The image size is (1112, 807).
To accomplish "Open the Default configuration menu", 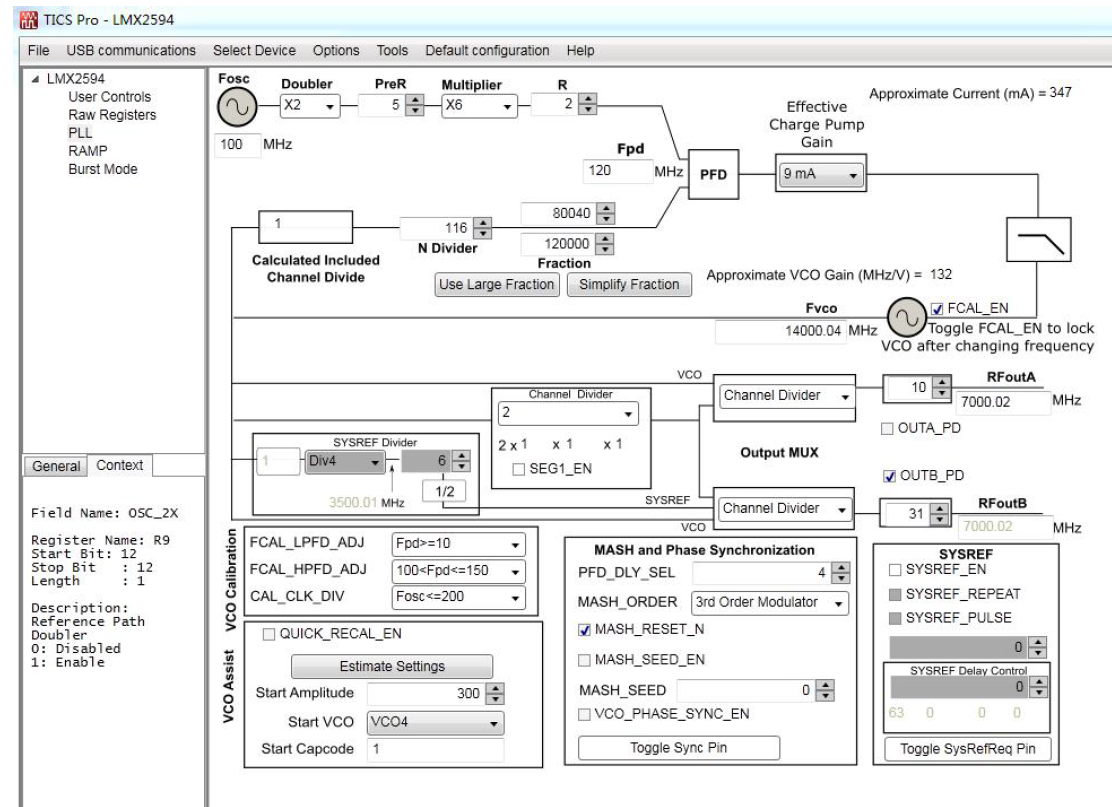I will point(487,50).
